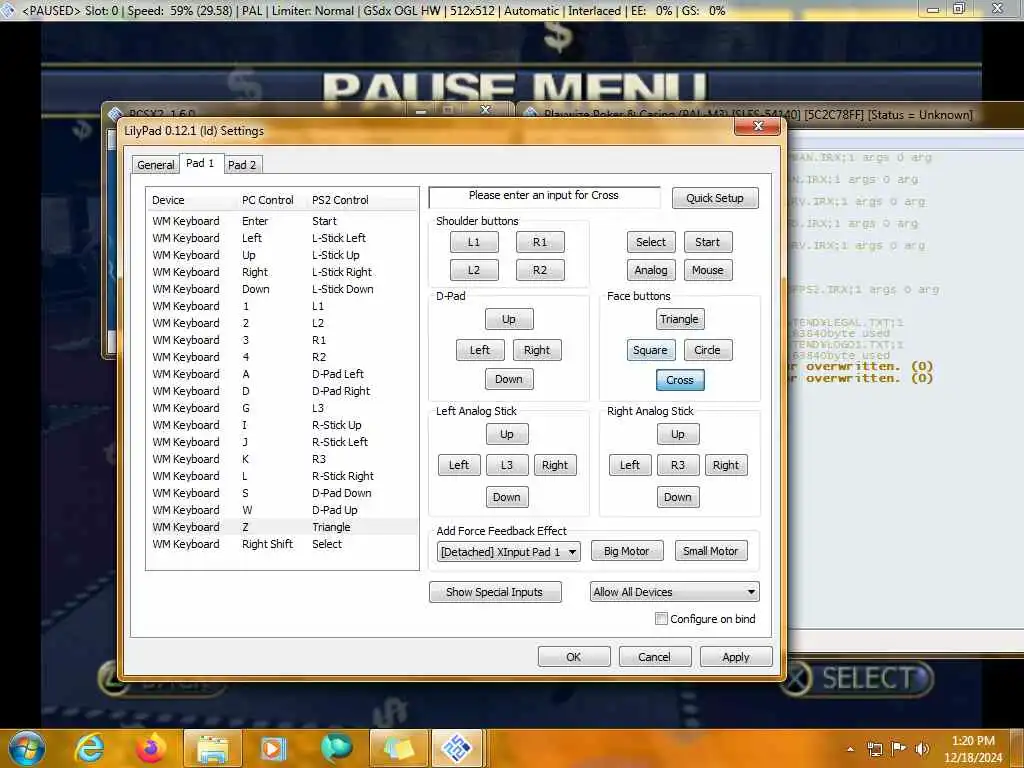Screen dimensions: 1024x768
Task: Select the K to R3 binding row
Action: 282,459
